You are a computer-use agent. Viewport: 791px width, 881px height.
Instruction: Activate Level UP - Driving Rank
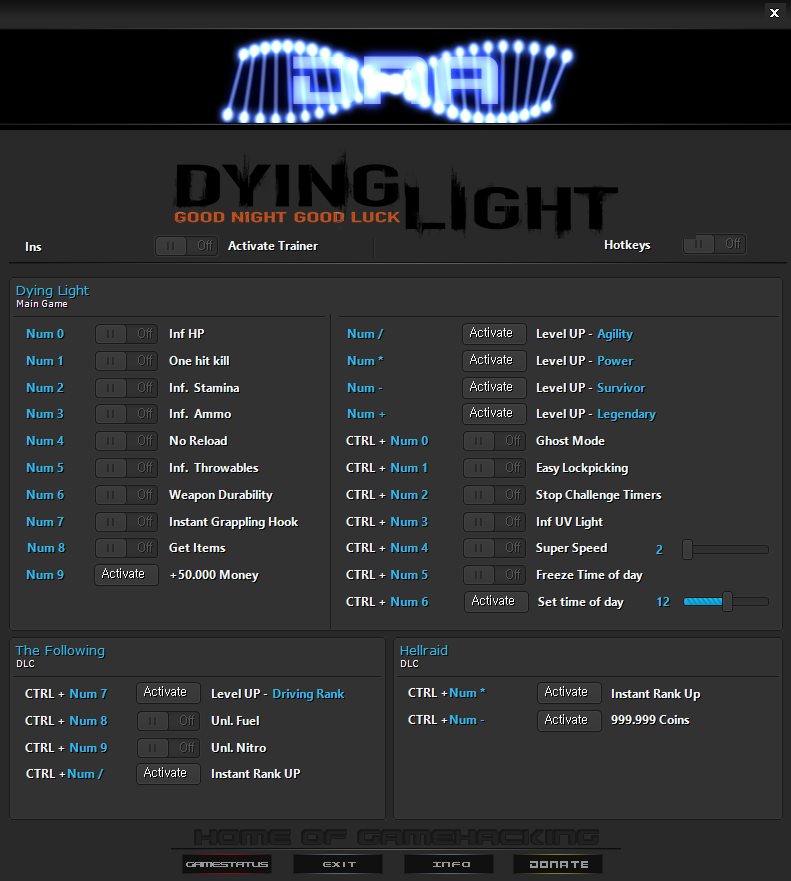(169, 693)
